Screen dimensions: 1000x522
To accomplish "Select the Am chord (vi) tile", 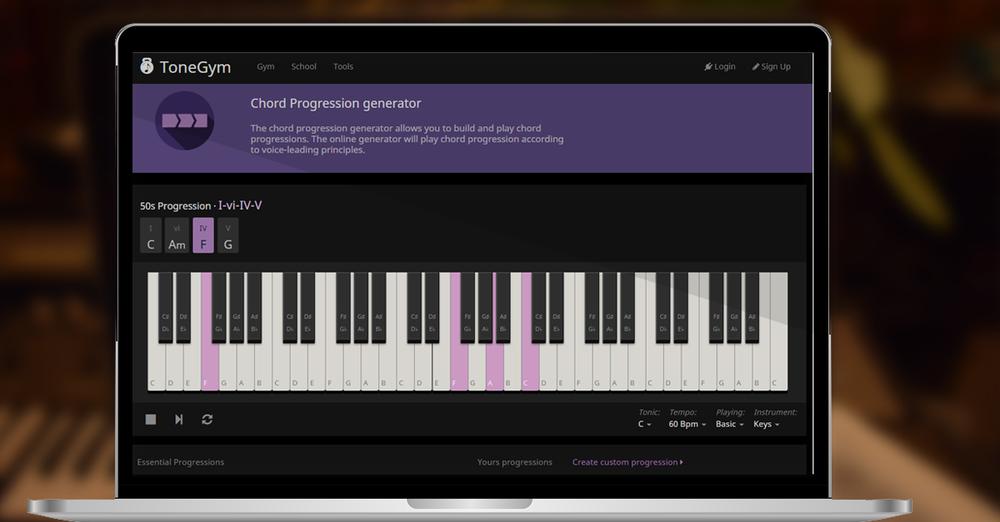I will 177,237.
